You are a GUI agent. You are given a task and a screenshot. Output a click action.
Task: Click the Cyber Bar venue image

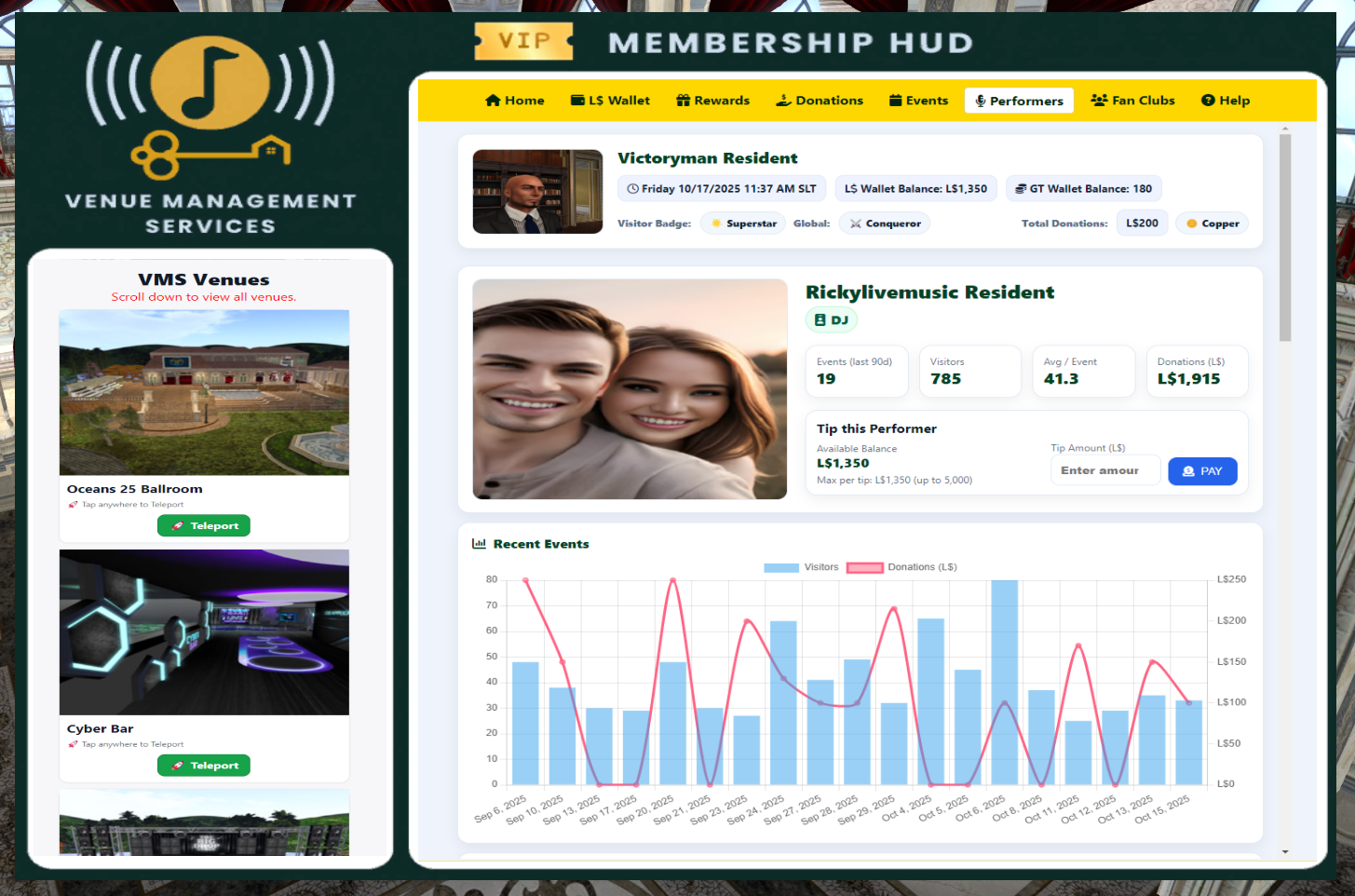[x=204, y=632]
